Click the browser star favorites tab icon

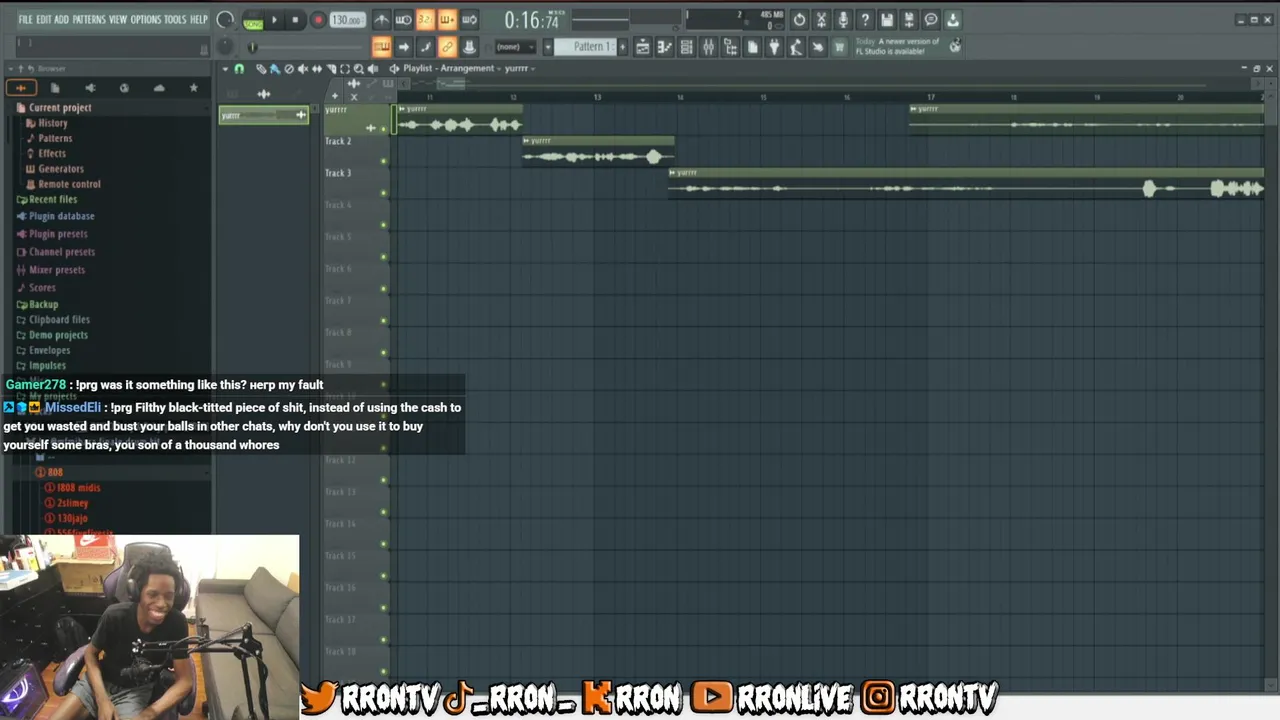(x=193, y=88)
